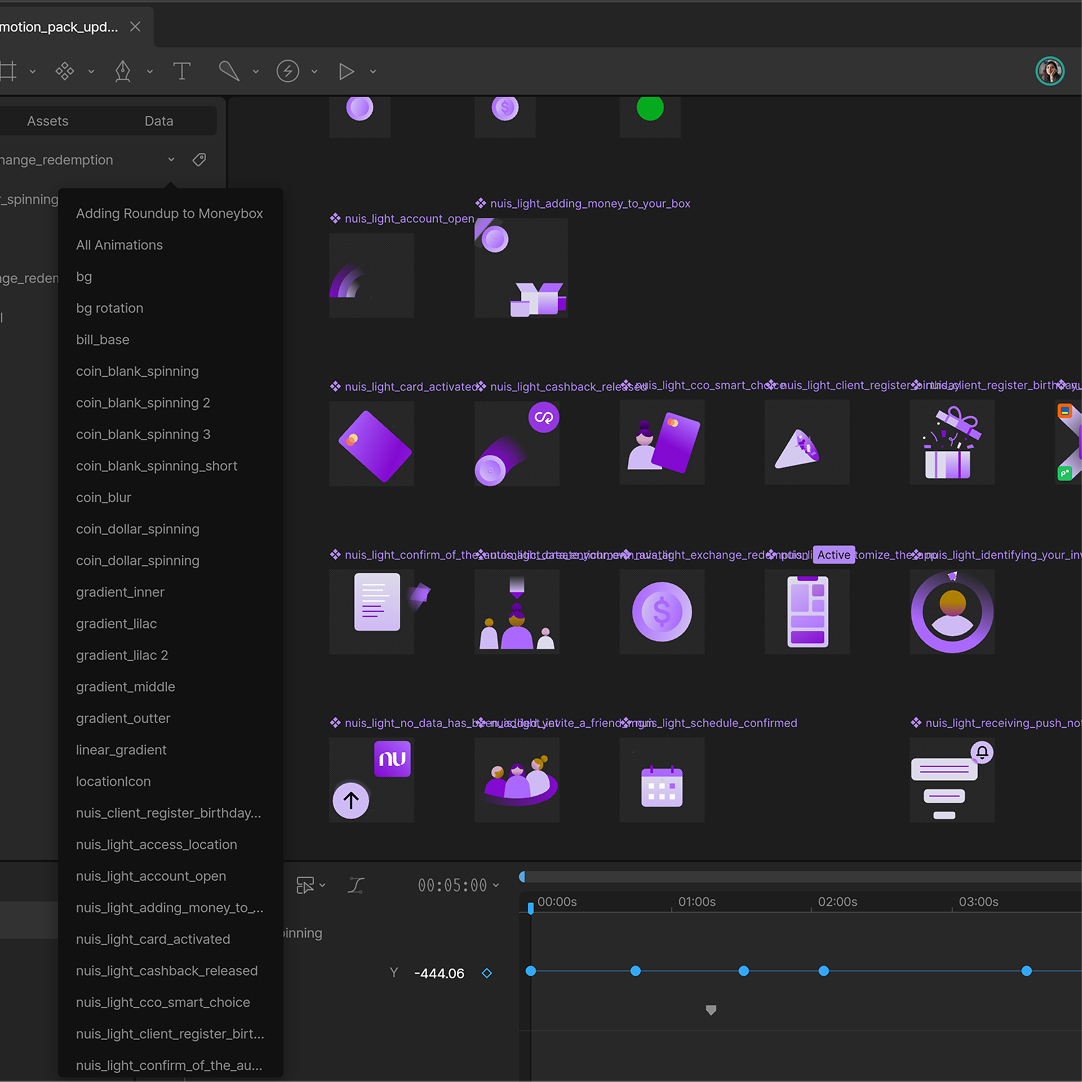Open the nuis_light_card_activated thumbnail

(371, 441)
